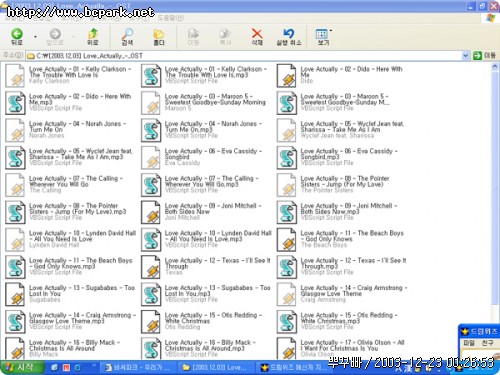Screen dimensions: 500x375
Task: Switch to the 드림위즈 메신저 taskbar button
Action: (x=294, y=368)
